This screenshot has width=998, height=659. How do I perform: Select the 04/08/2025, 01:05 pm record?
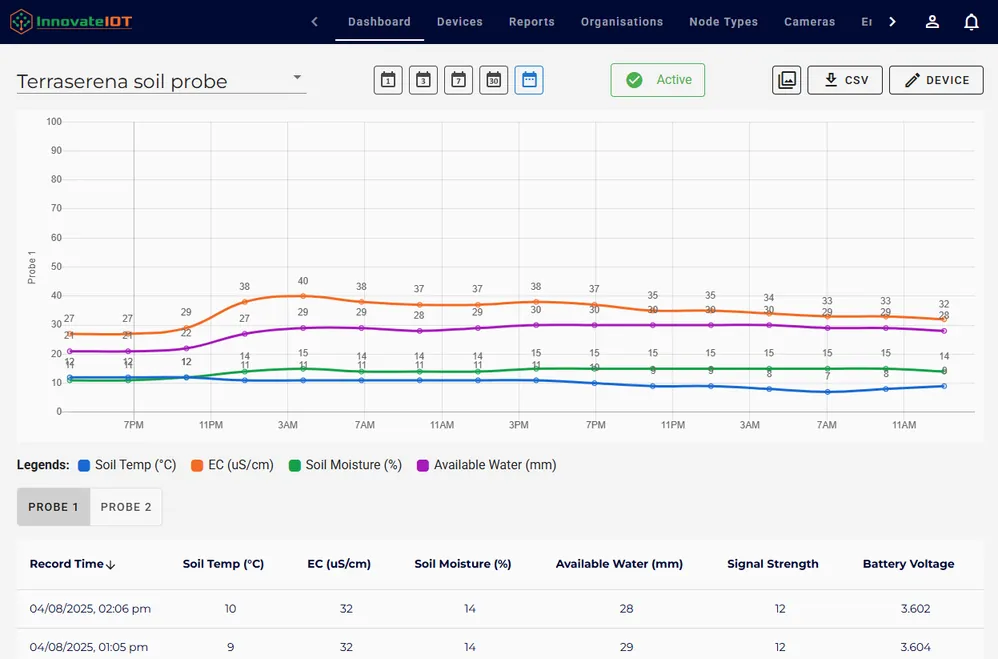(x=500, y=644)
